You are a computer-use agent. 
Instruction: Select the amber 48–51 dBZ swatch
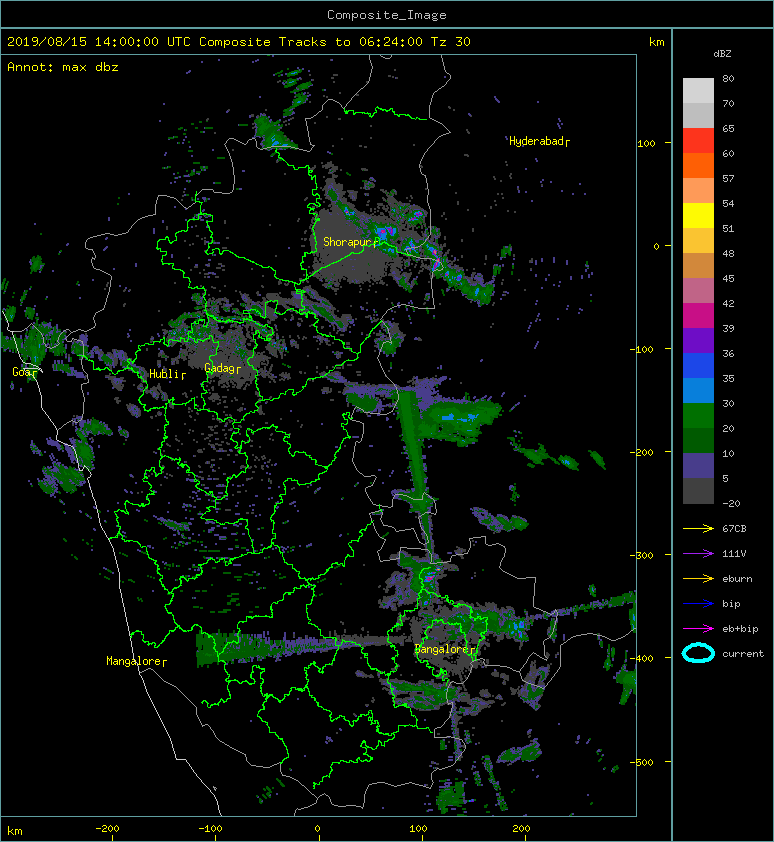tap(698, 241)
